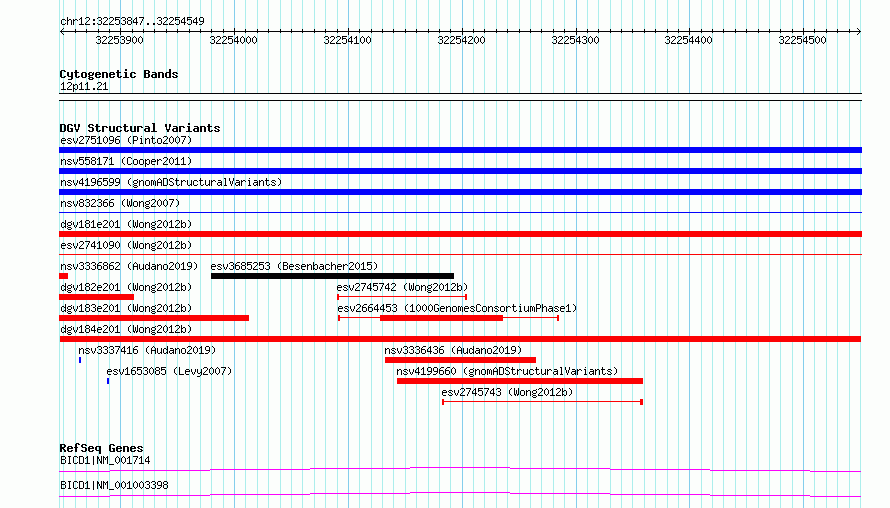Click the esv2745743 (Wong2012b) label
The height and width of the screenshot is (508, 890).
(x=507, y=392)
